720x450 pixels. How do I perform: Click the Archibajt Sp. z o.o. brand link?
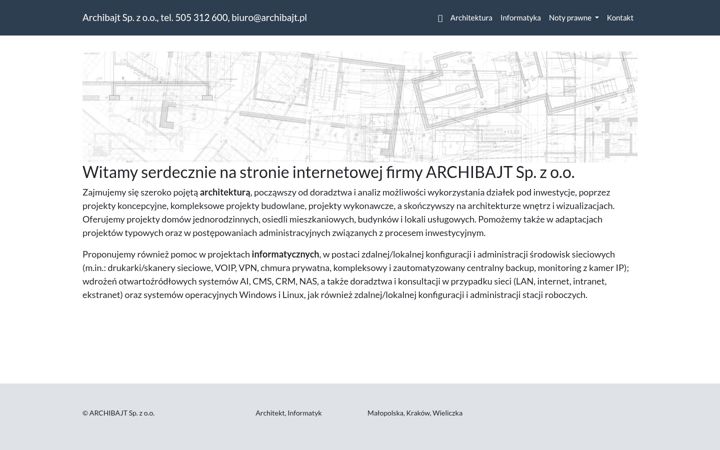click(195, 17)
